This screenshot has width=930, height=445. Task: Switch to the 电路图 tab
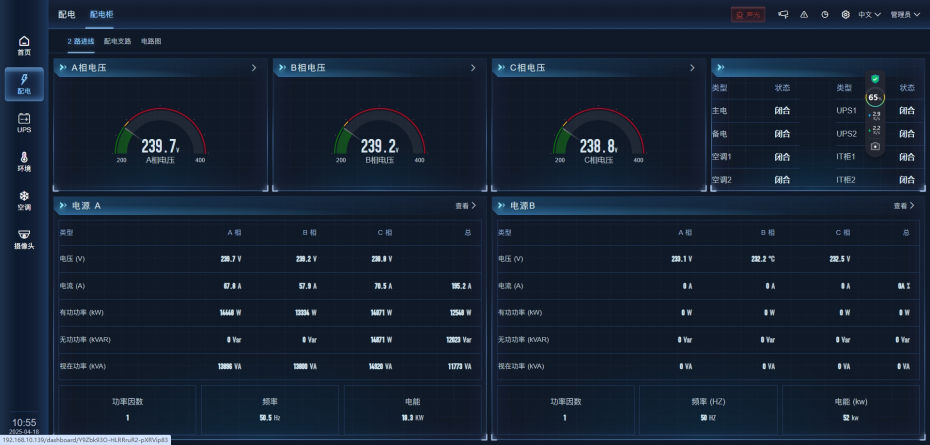point(151,42)
